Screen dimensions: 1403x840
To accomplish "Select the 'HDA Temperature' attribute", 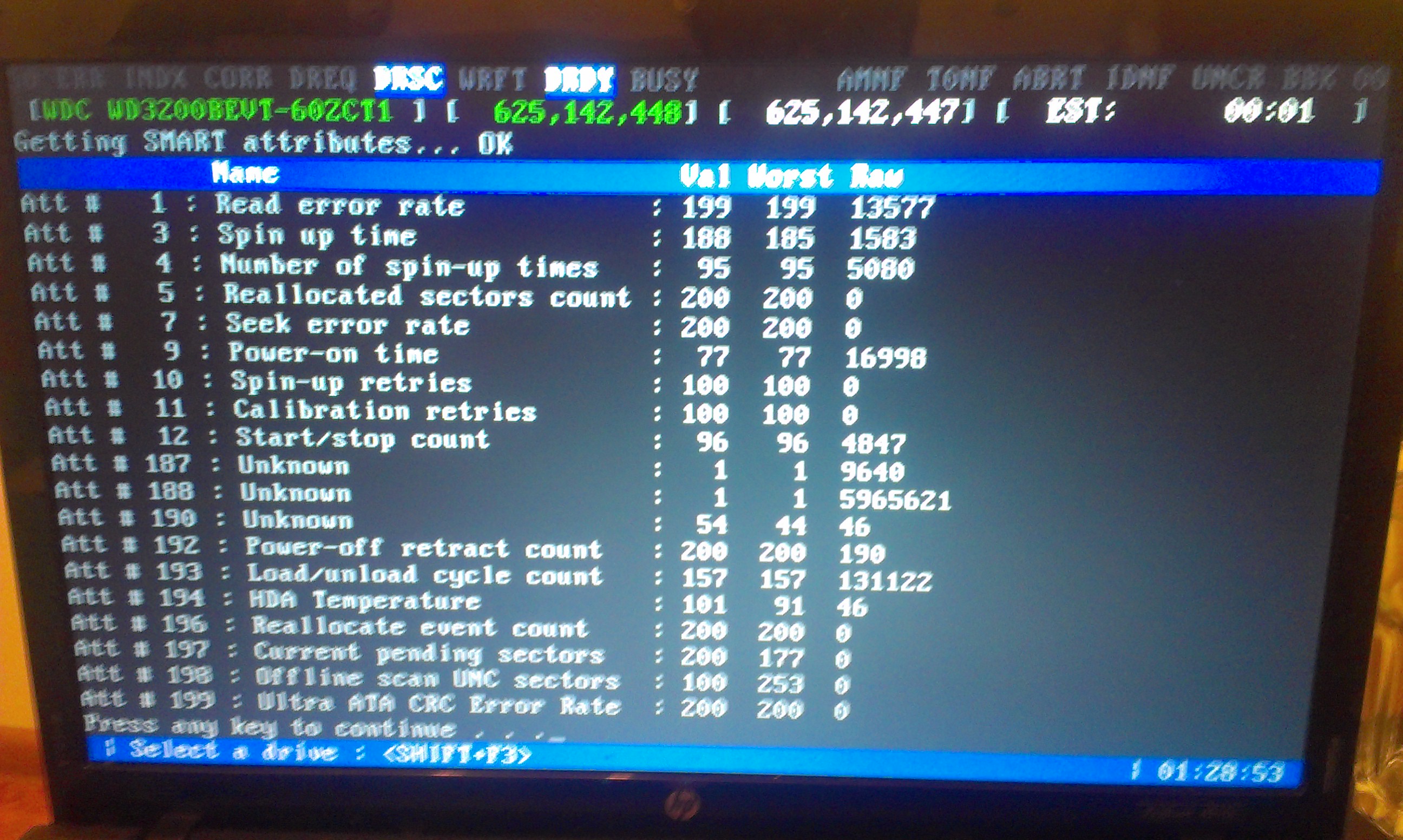I will pos(365,601).
